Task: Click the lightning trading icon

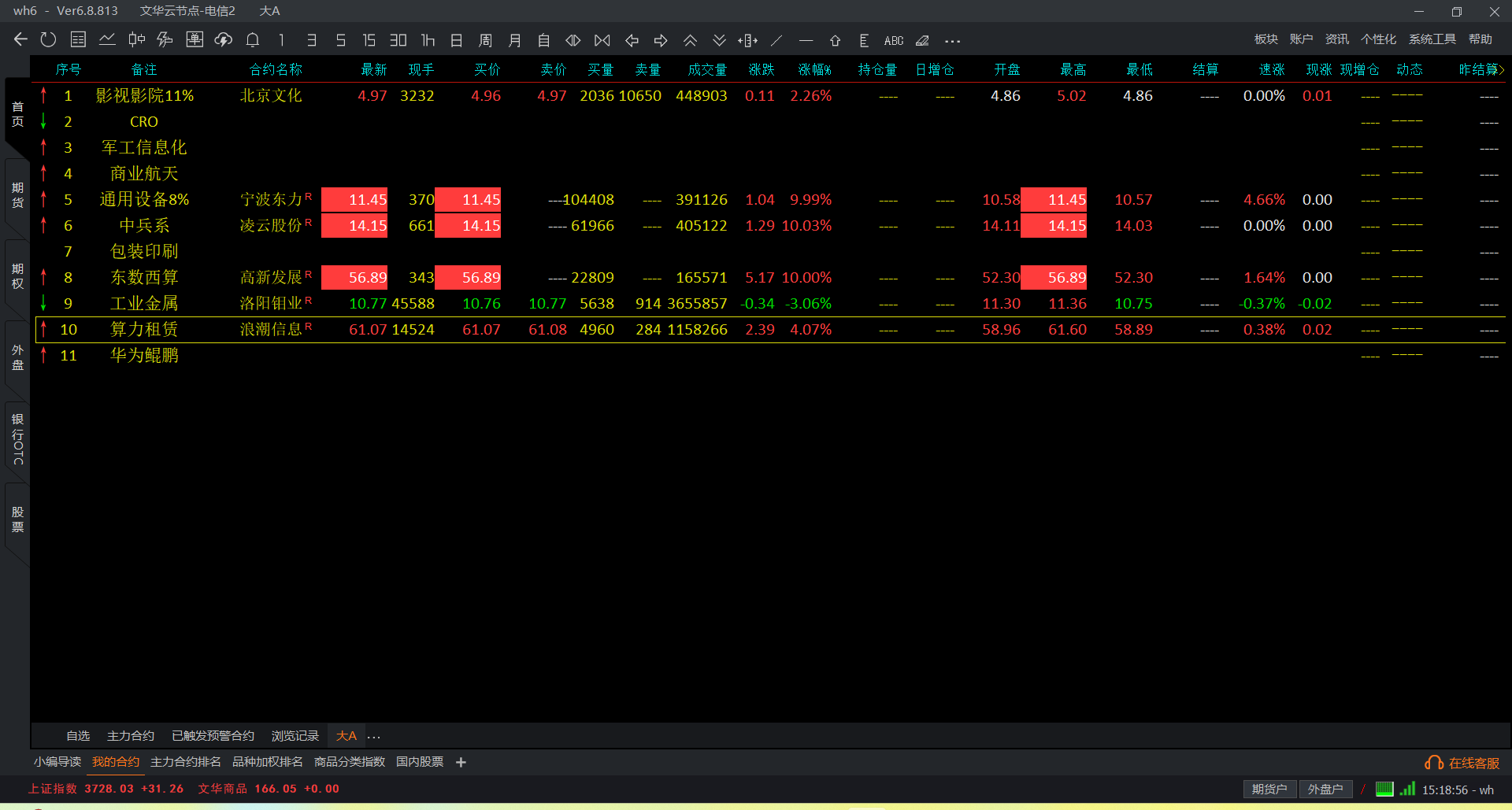Action: [165, 40]
